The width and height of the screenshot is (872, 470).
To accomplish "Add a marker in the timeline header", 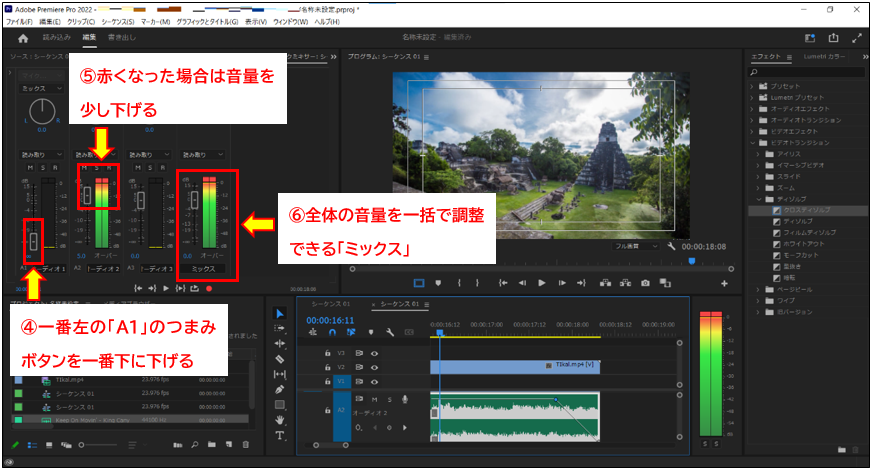I will click(371, 332).
